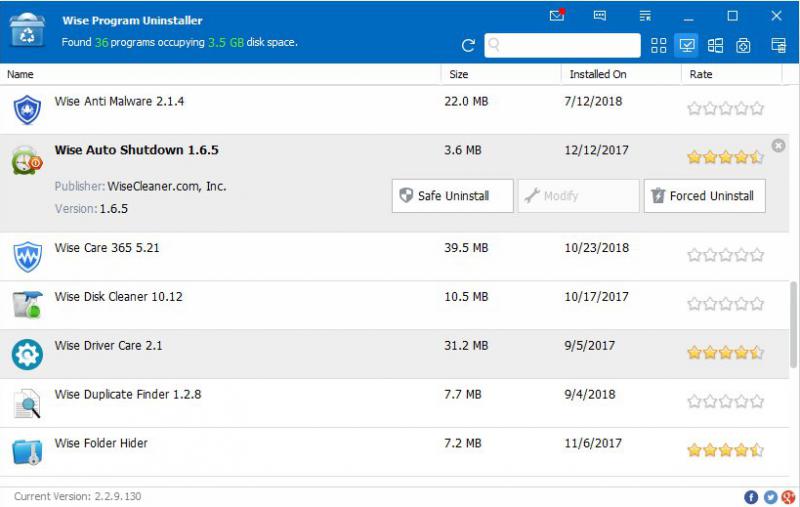Image resolution: width=800 pixels, height=507 pixels.
Task: Rate Wise Duplicate Finder with stars
Action: (725, 401)
